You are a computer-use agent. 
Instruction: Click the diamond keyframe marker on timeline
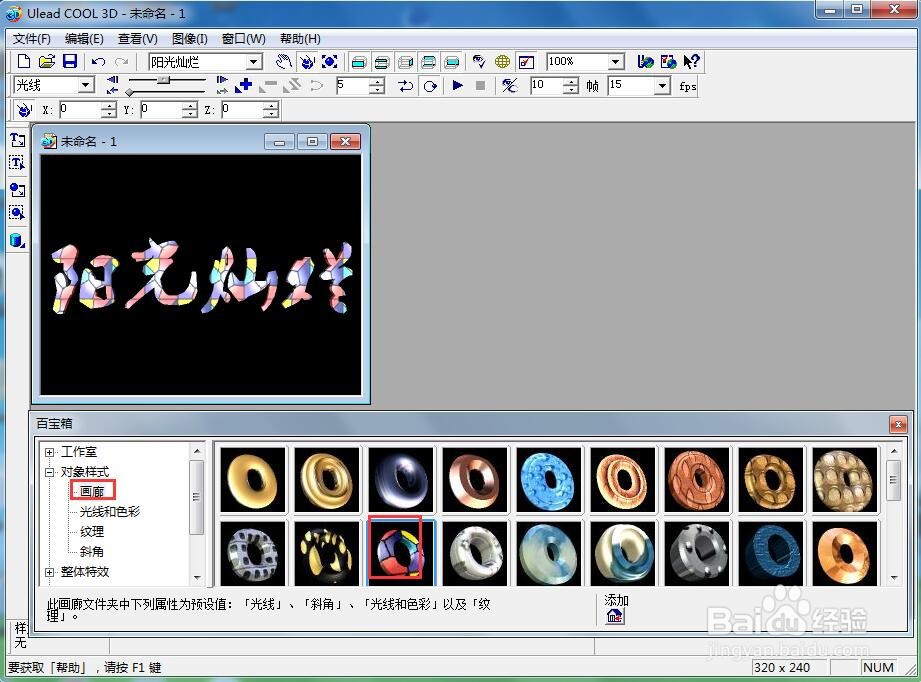129,92
